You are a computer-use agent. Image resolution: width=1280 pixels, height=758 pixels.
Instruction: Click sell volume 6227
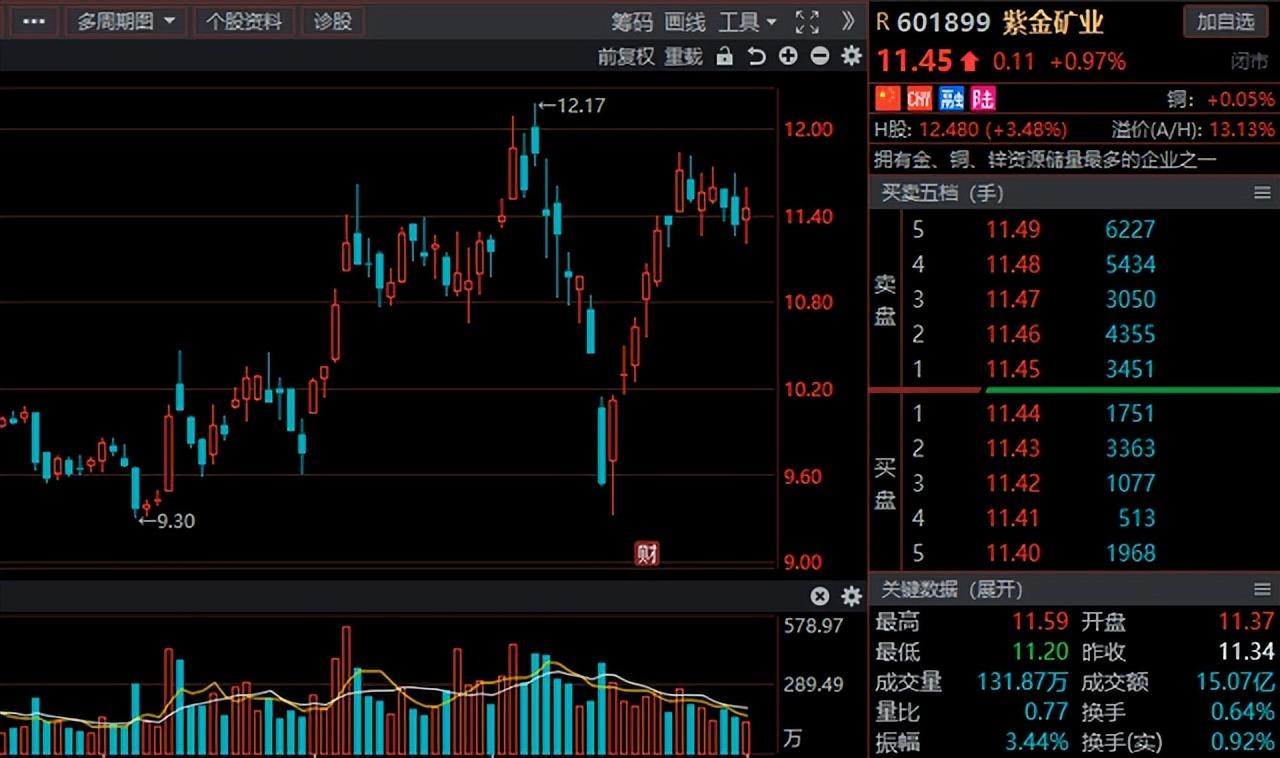(x=1130, y=230)
